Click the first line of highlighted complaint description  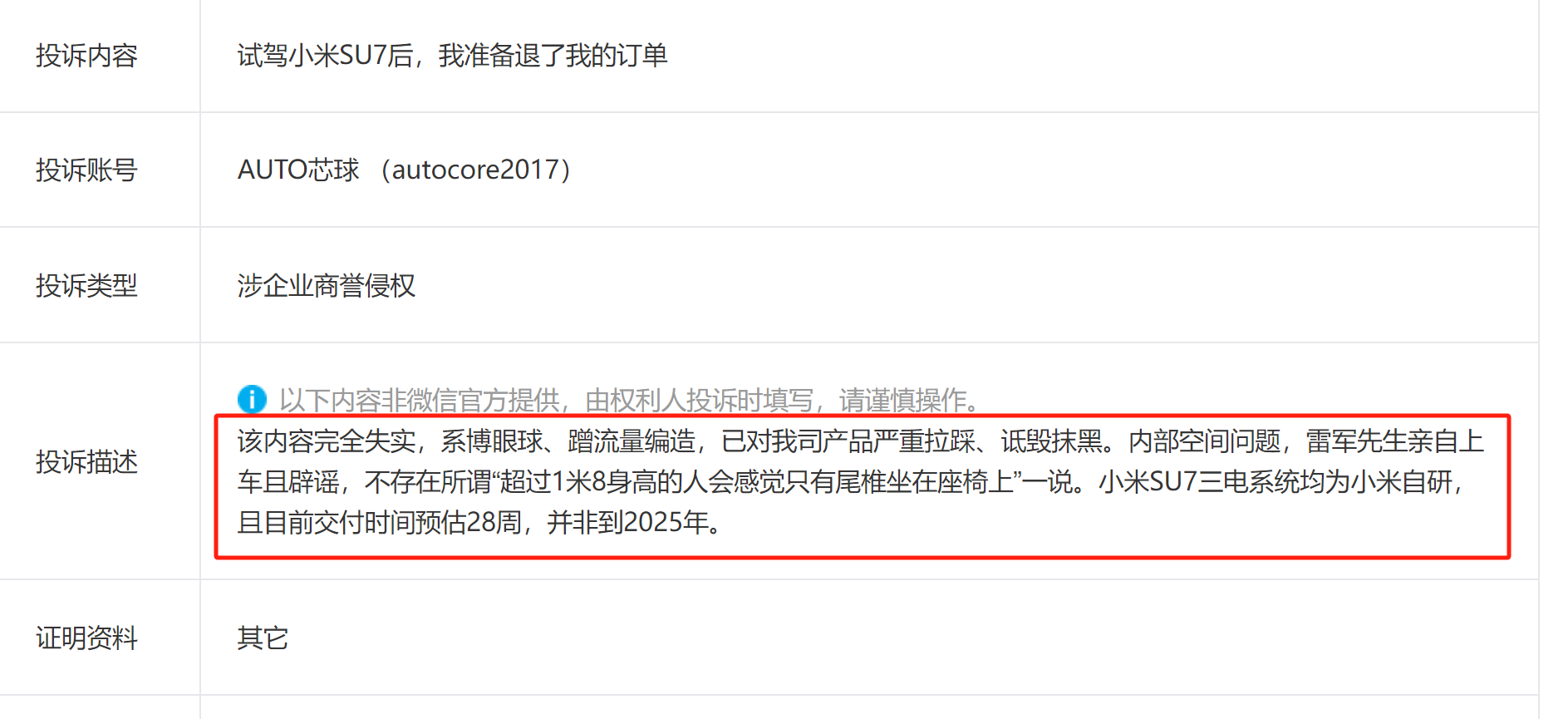click(861, 441)
